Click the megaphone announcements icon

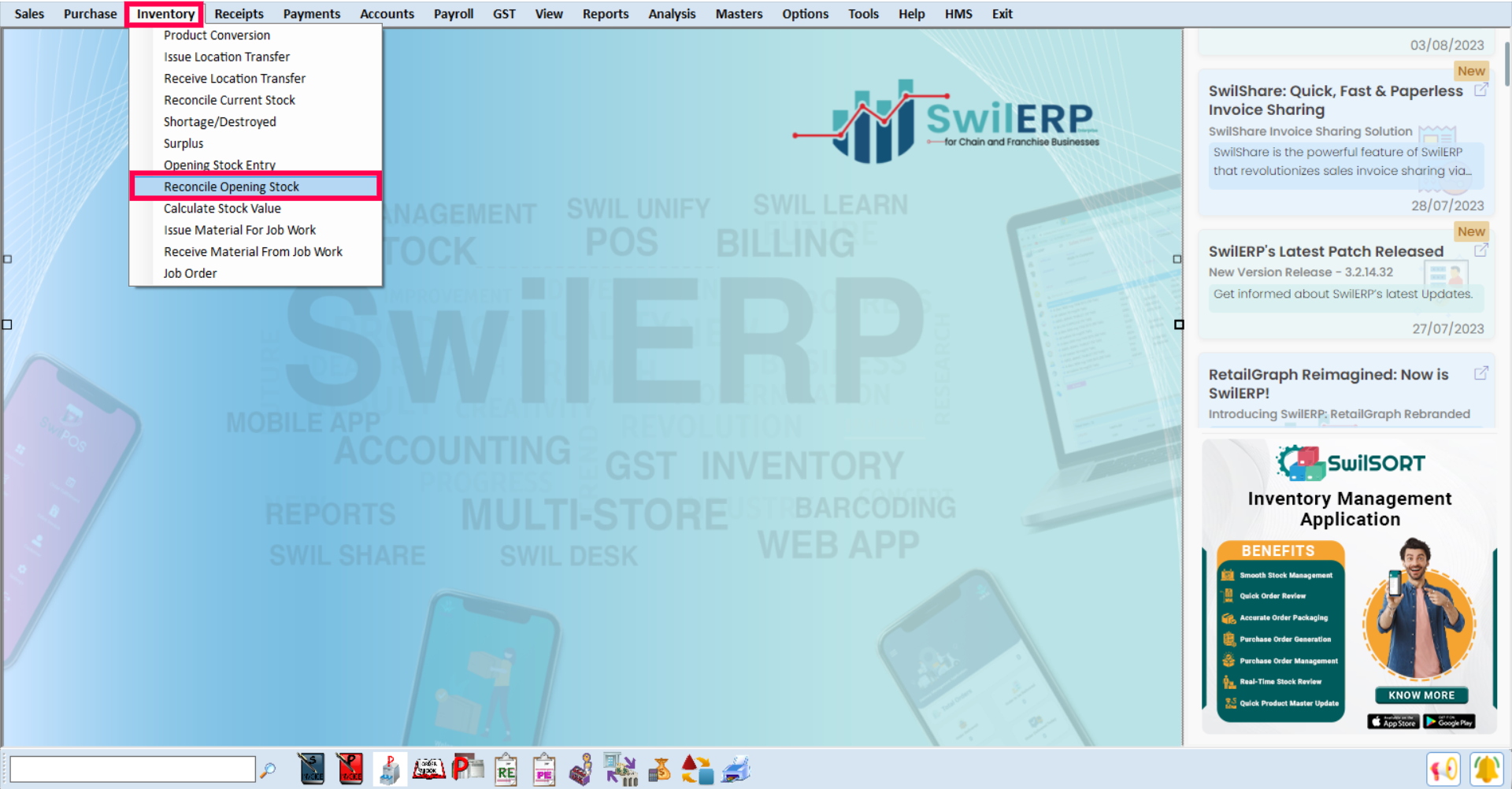coord(1443,769)
